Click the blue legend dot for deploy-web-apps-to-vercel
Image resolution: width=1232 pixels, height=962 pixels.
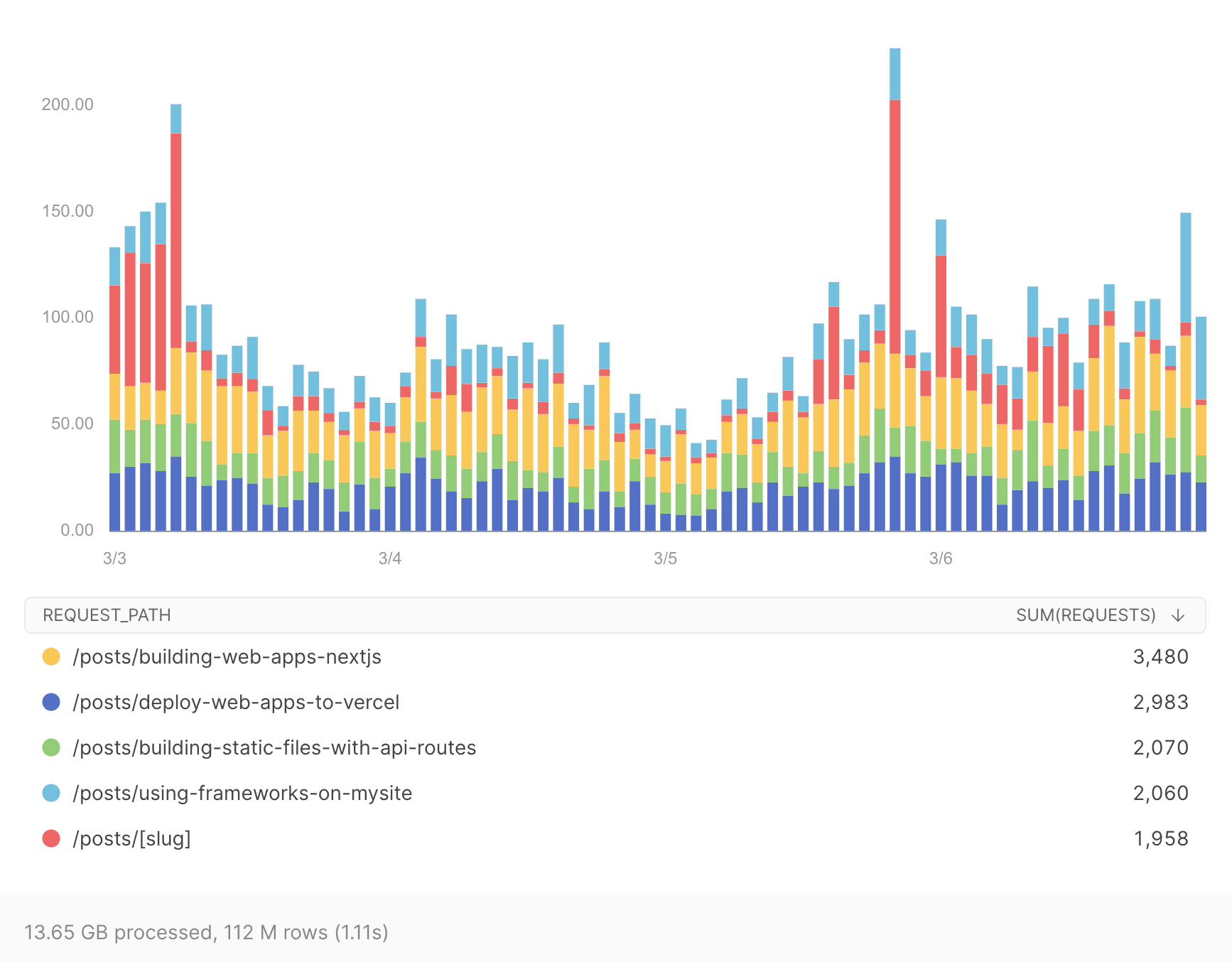52,702
